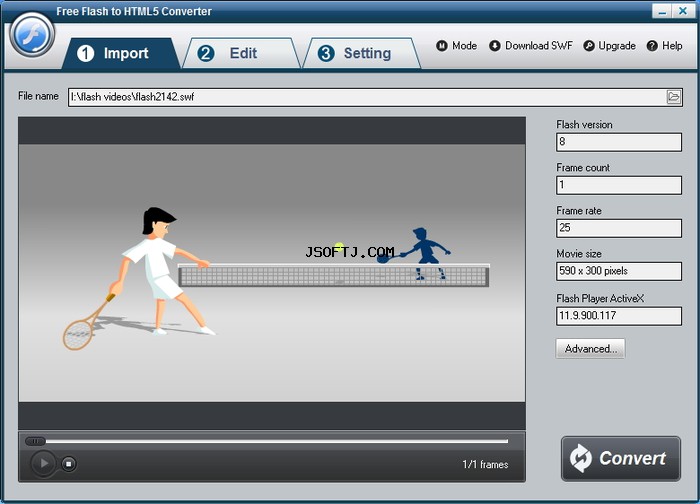Click the Frame rate field
This screenshot has width=700, height=504.
point(619,228)
